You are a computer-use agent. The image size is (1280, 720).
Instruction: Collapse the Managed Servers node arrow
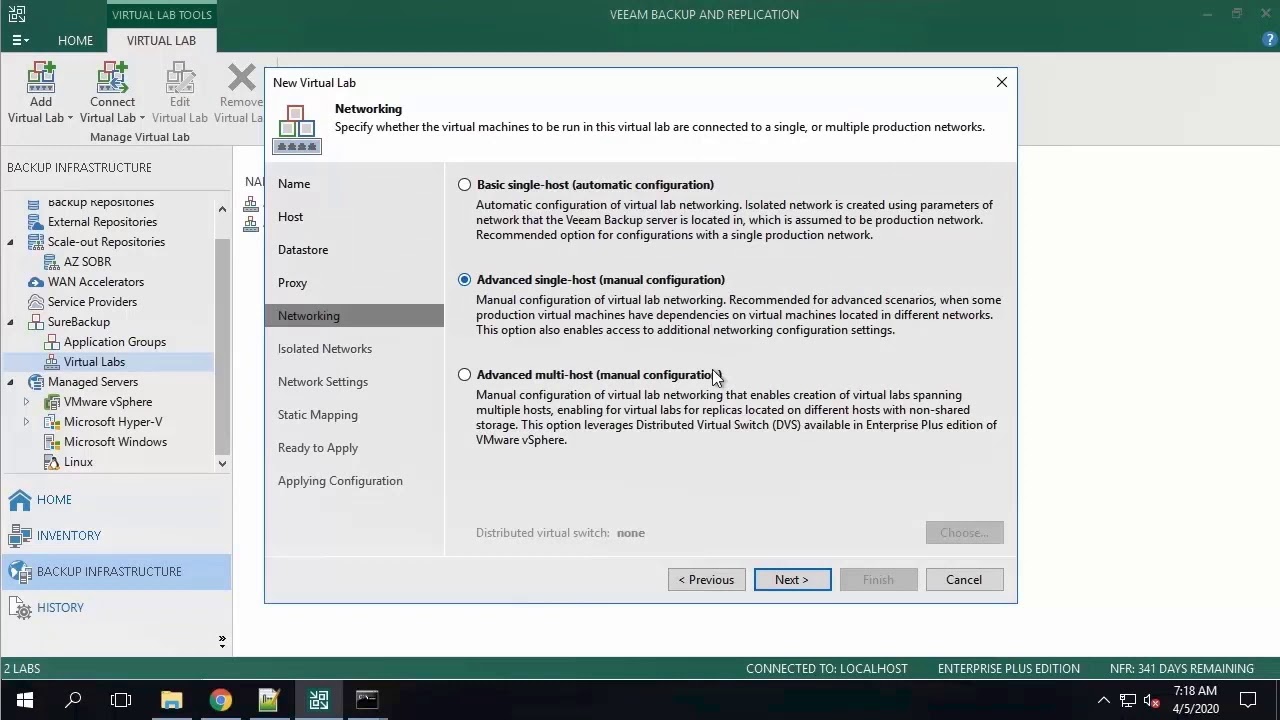pyautogui.click(x=11, y=382)
